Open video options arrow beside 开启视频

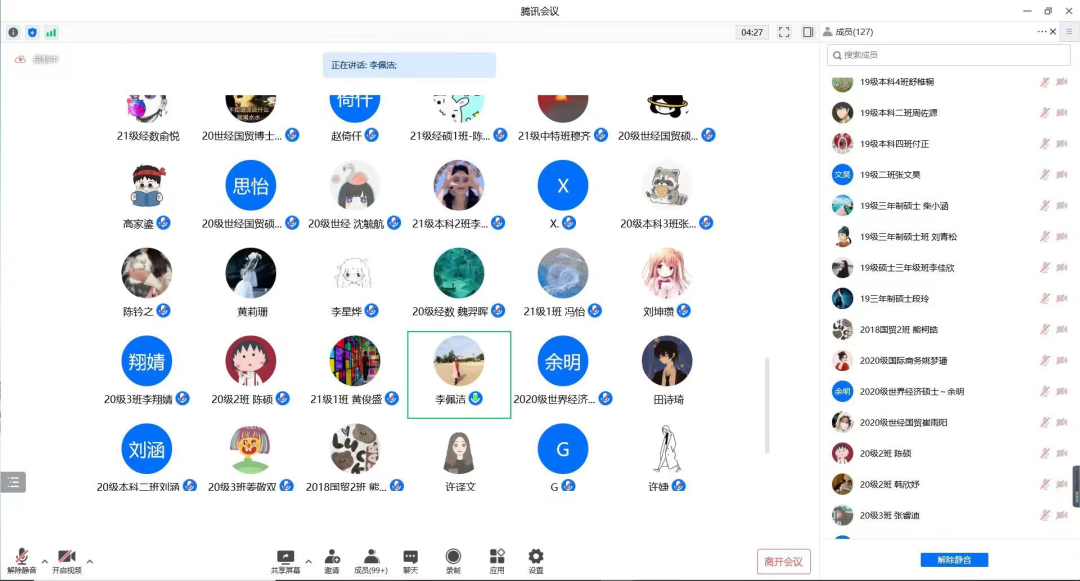(x=90, y=561)
